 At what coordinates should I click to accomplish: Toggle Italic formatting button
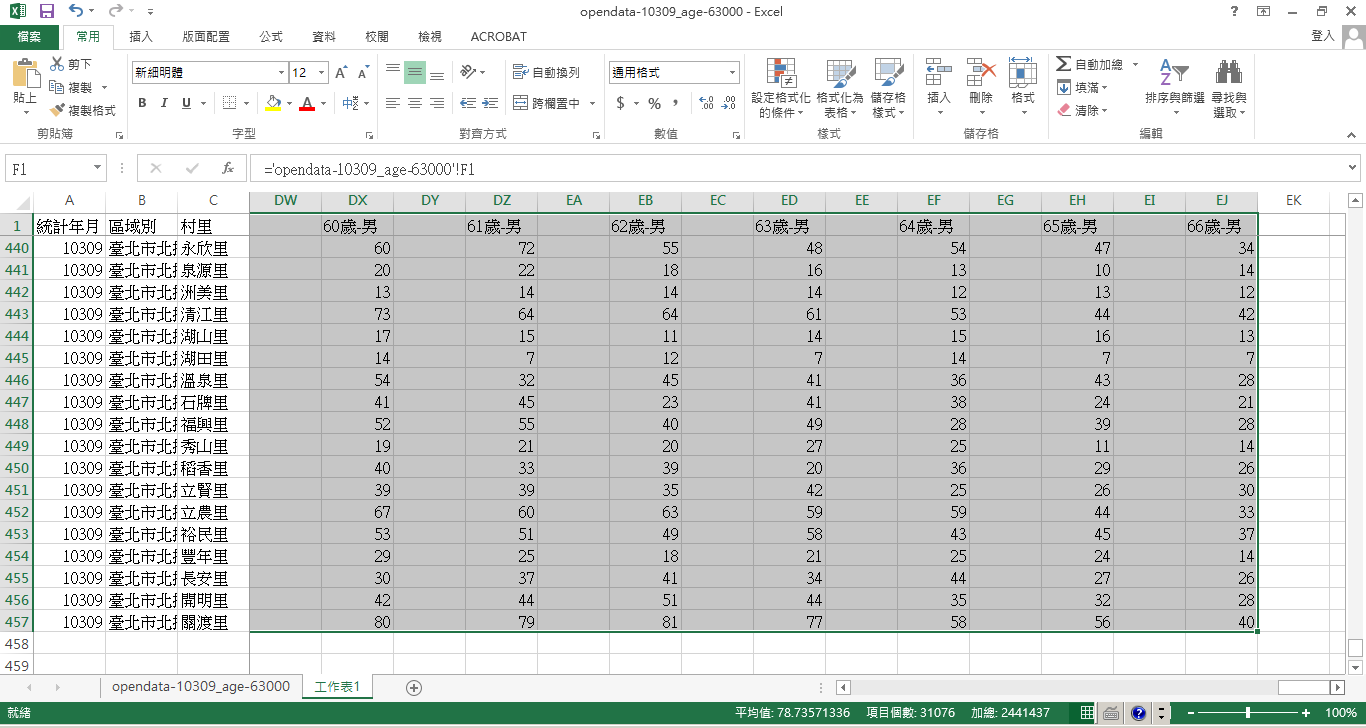[x=164, y=103]
